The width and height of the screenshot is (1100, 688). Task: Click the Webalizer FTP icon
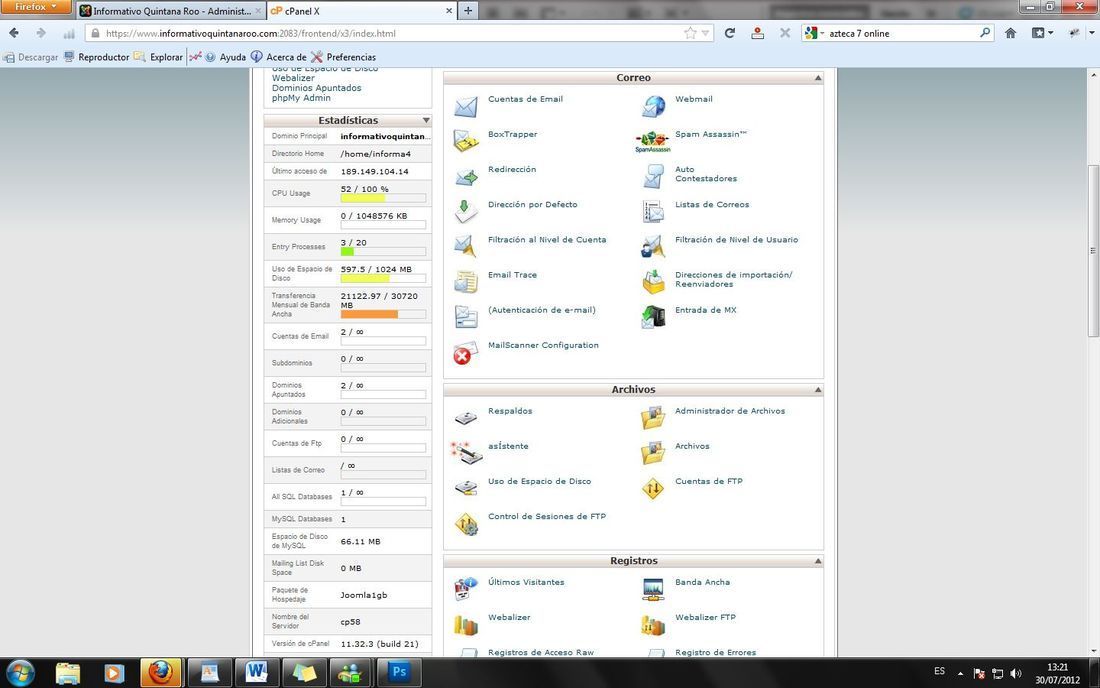tap(653, 624)
